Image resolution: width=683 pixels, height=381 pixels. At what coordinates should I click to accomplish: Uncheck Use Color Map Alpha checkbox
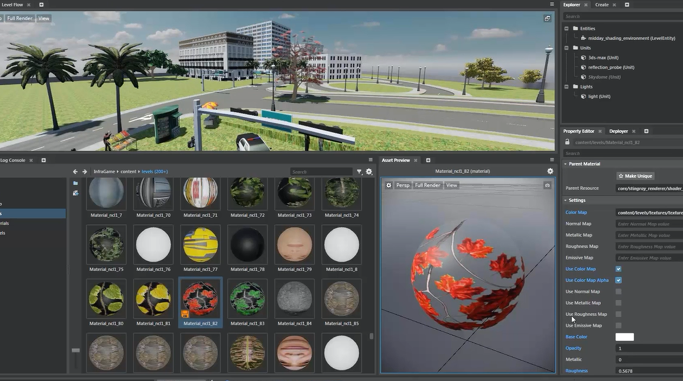click(x=618, y=280)
